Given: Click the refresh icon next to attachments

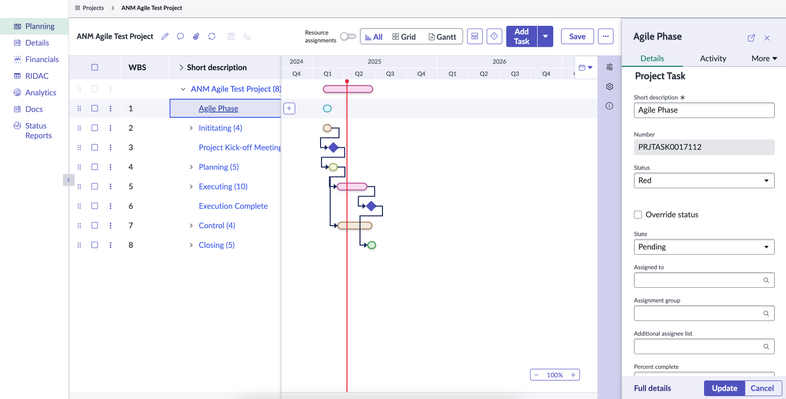Looking at the screenshot, I should coord(212,37).
